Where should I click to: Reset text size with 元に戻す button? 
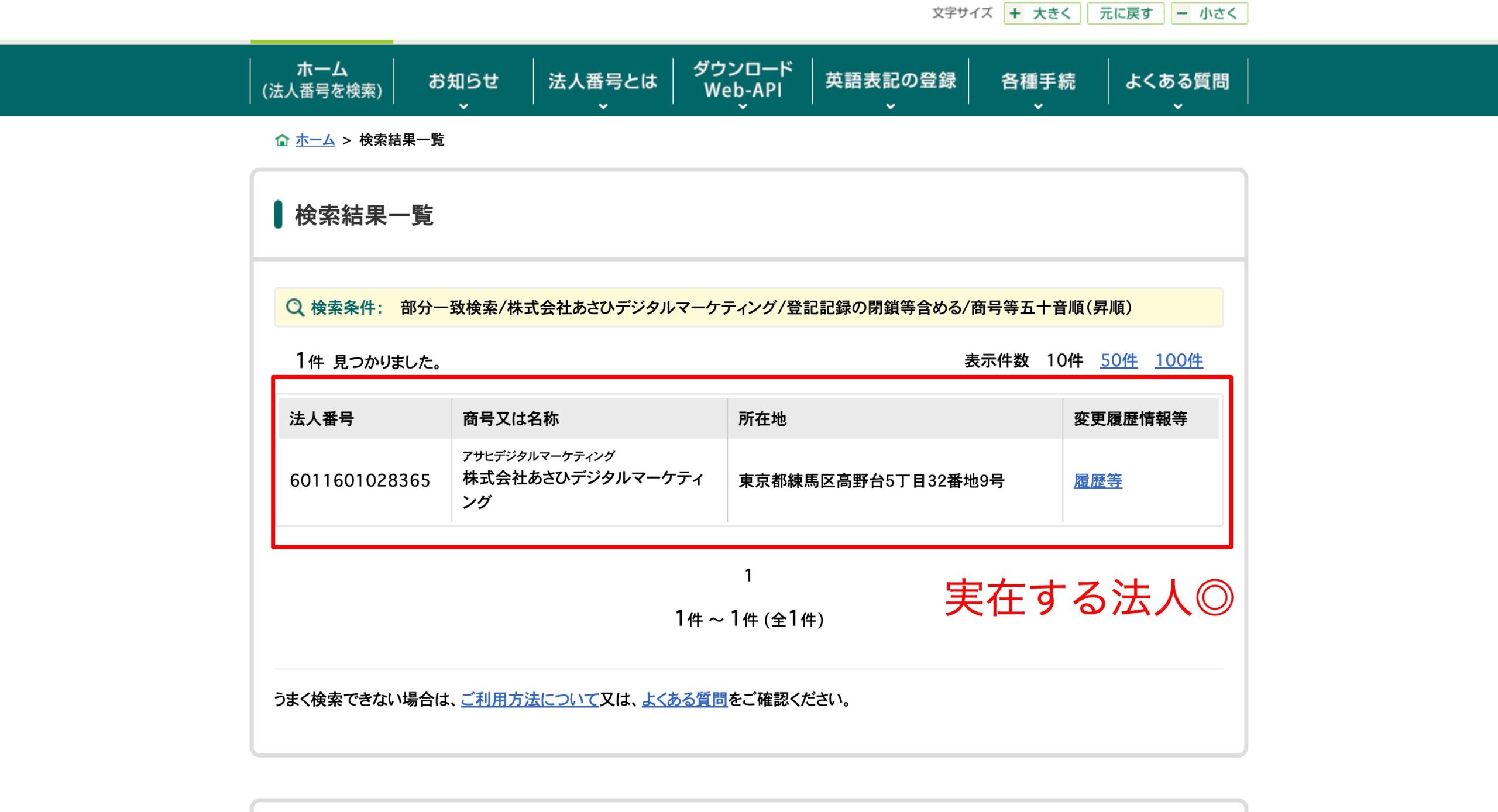pos(1125,13)
